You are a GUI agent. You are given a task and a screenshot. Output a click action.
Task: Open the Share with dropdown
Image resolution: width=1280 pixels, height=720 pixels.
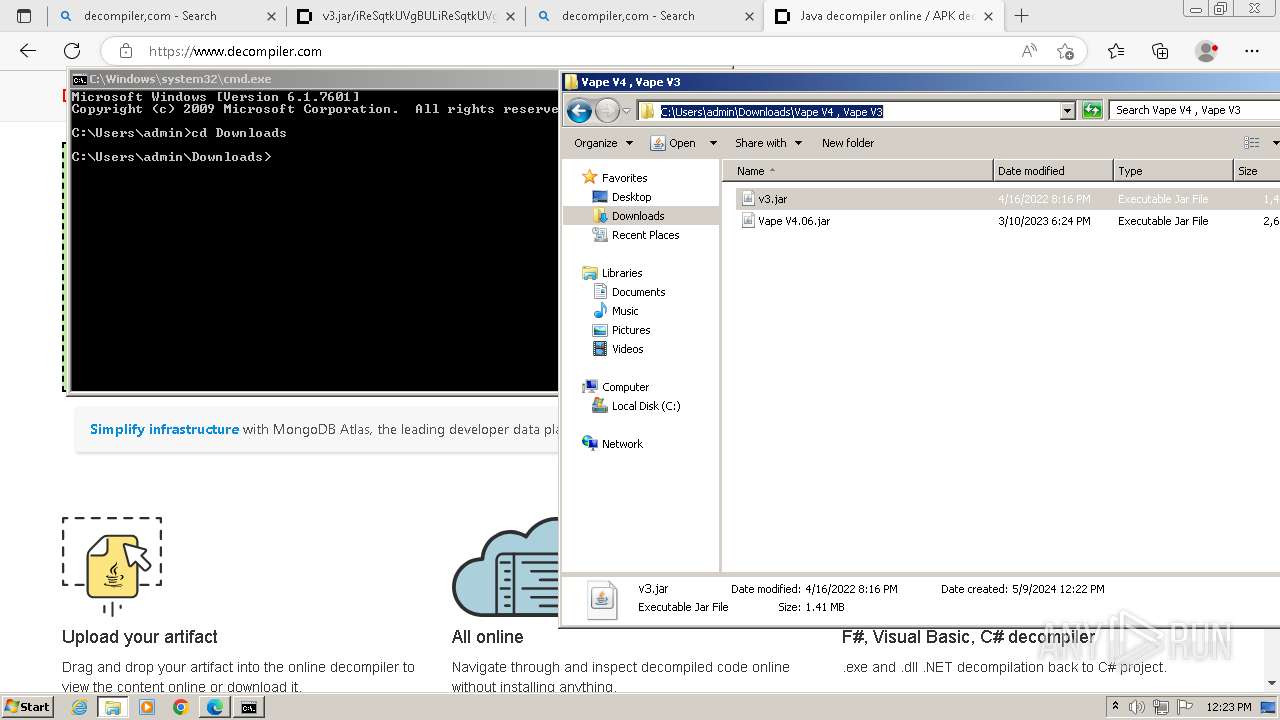click(768, 143)
